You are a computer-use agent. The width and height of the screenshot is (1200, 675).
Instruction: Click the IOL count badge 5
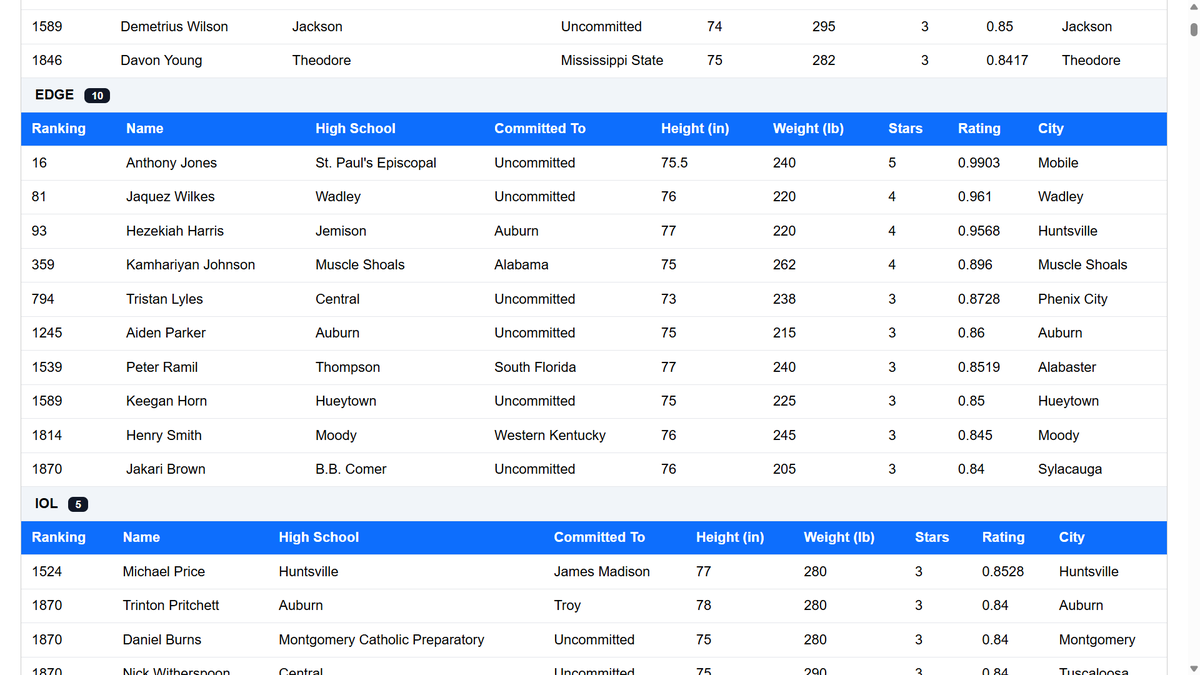78,505
